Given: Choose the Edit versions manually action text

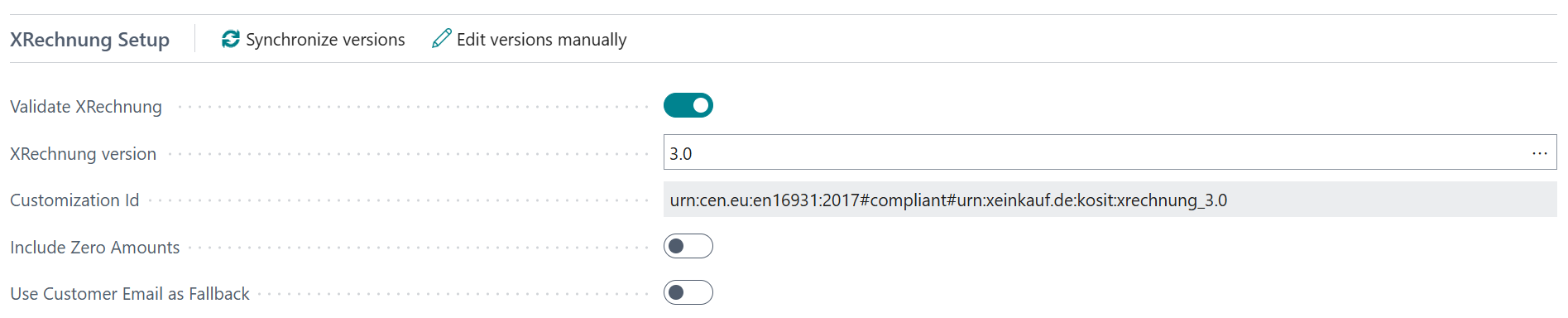Looking at the screenshot, I should click(542, 40).
